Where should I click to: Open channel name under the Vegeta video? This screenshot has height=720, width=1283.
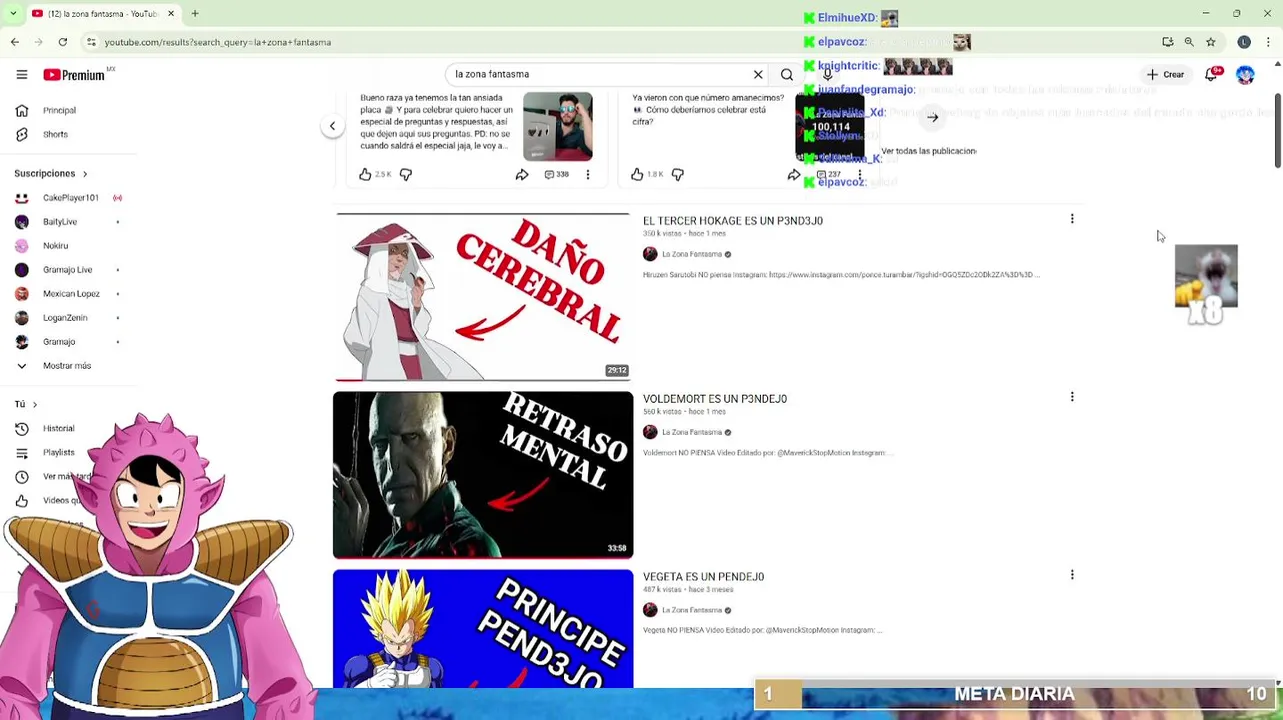pos(692,610)
